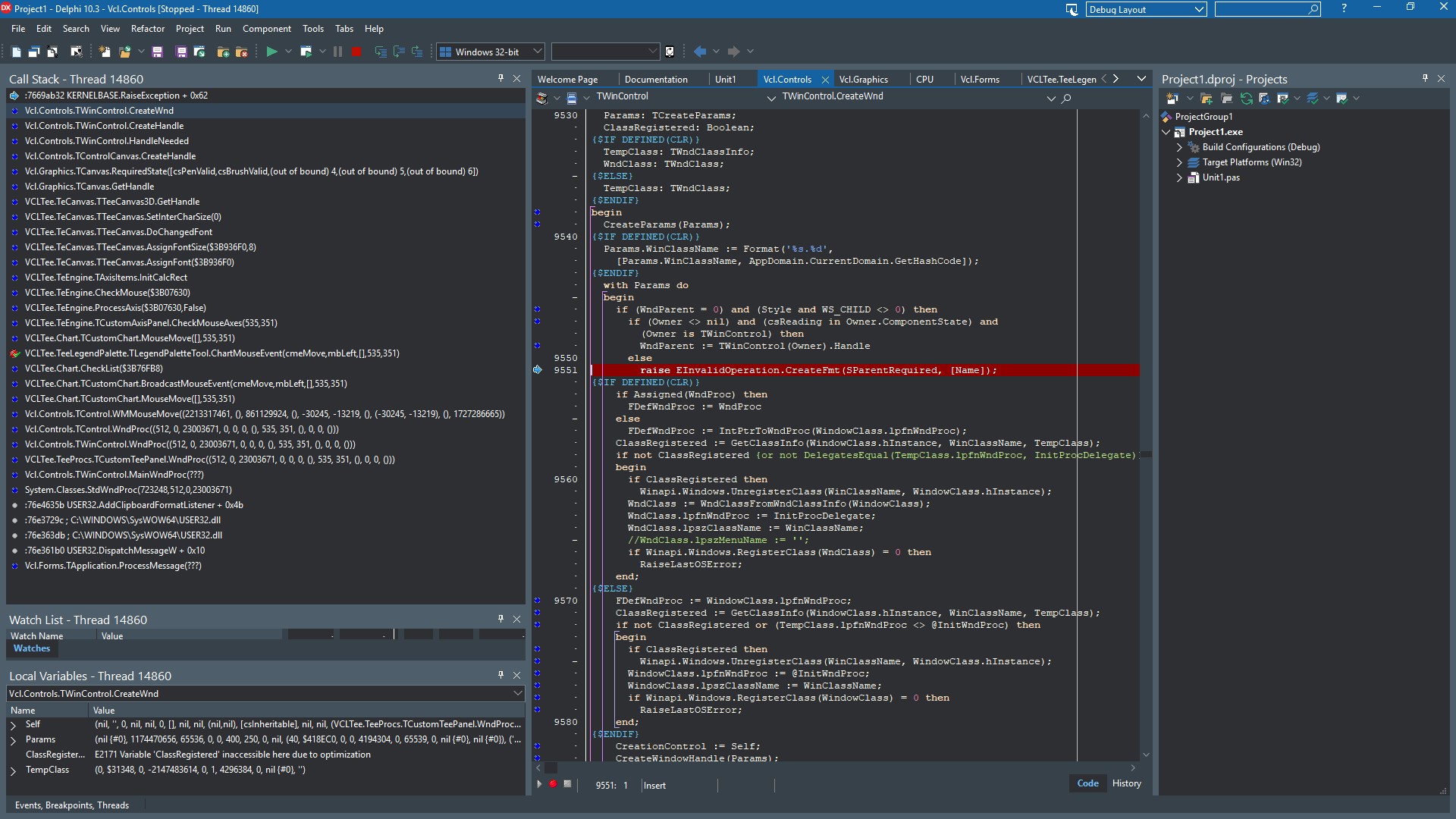Click the green Sync/refresh icon in Projects pane
This screenshot has width=1456, height=819.
point(1246,99)
